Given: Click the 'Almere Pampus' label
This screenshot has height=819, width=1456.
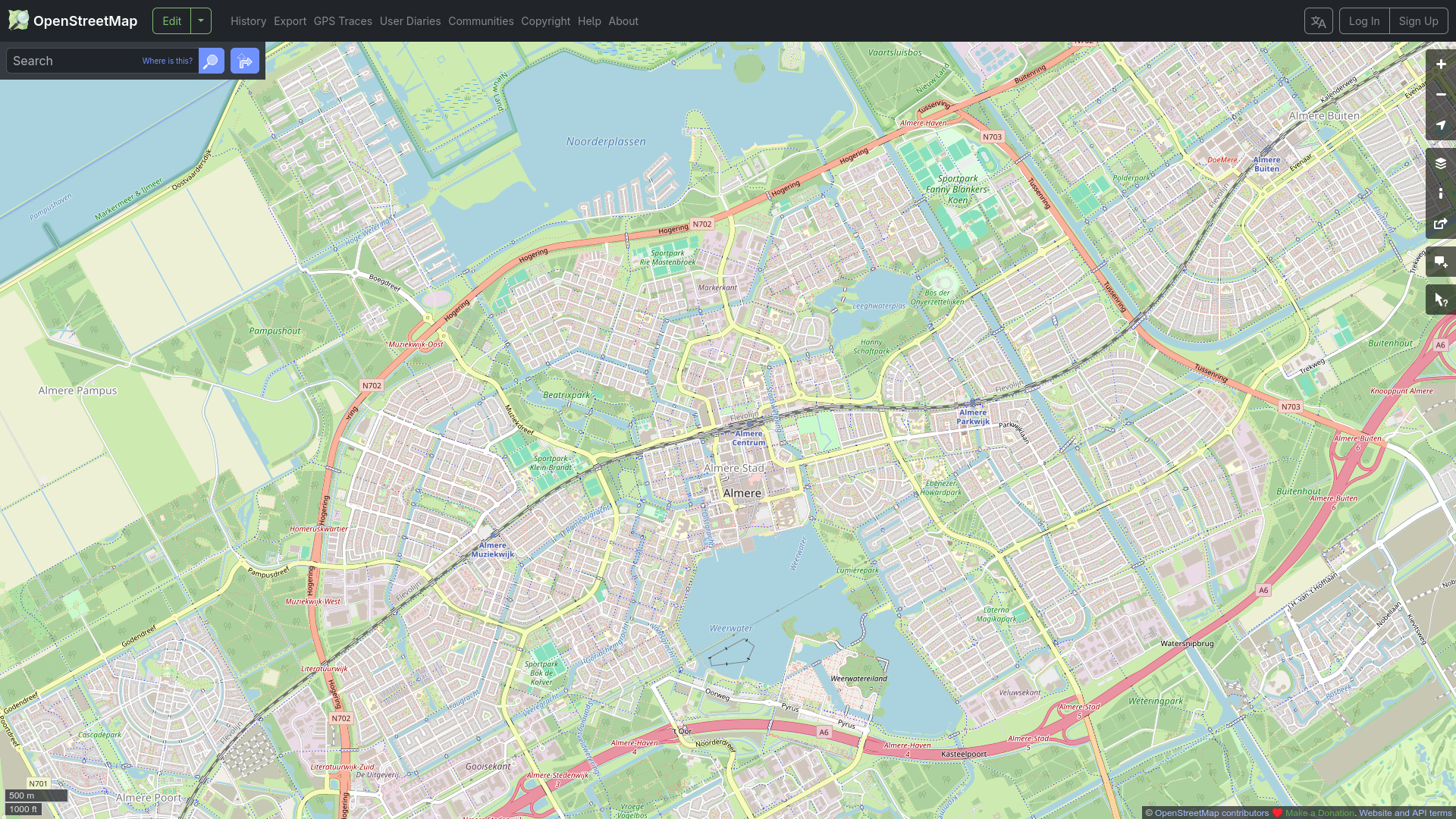Looking at the screenshot, I should pyautogui.click(x=77, y=391).
